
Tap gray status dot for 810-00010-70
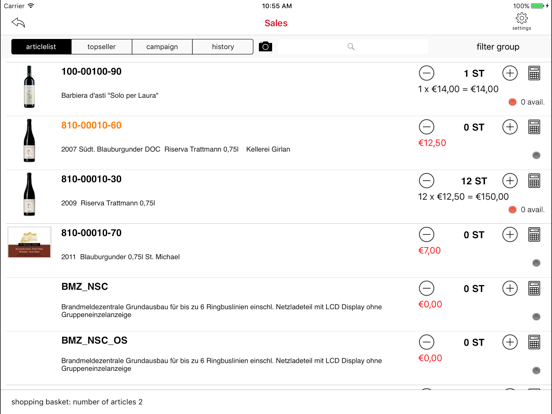point(536,263)
